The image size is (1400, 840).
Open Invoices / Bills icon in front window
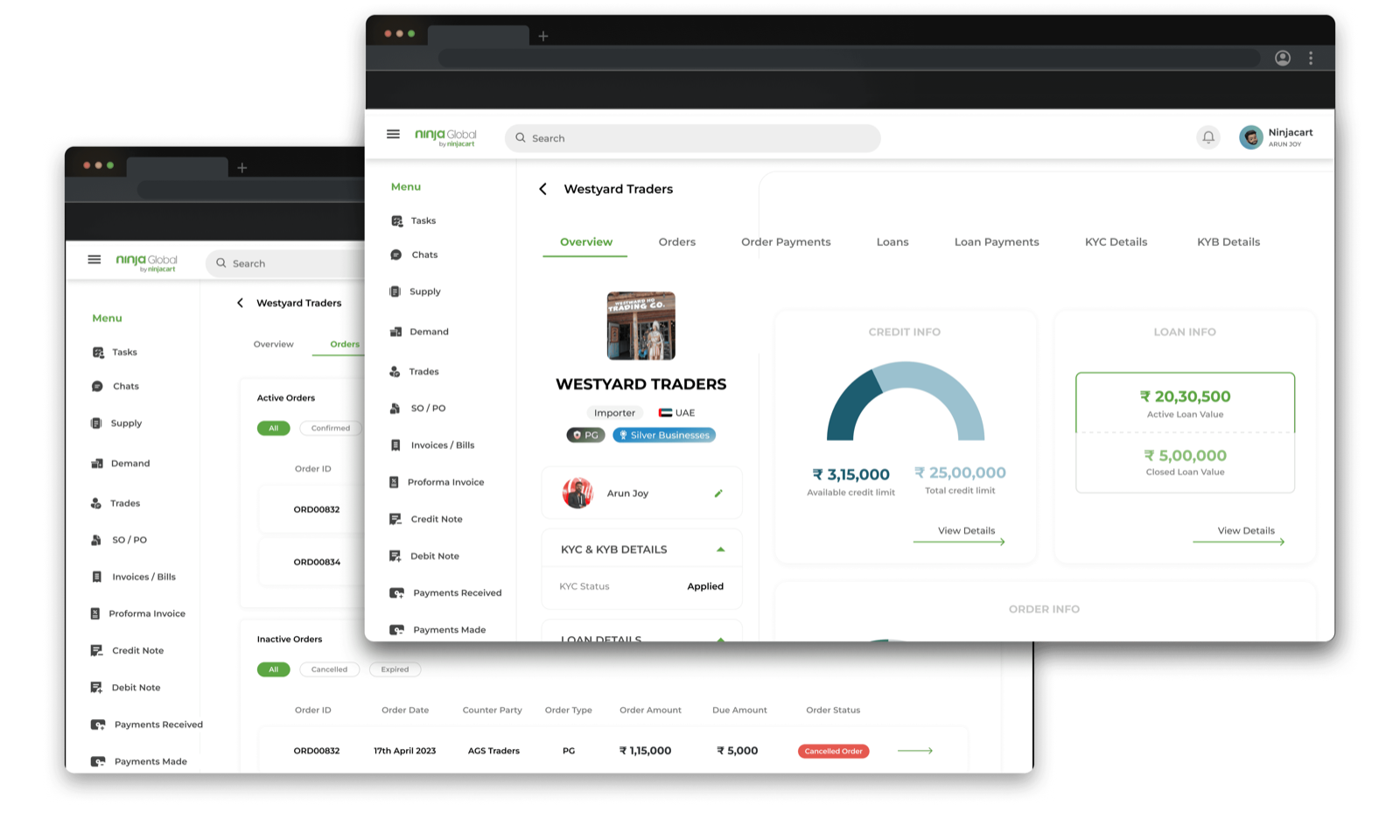point(395,445)
